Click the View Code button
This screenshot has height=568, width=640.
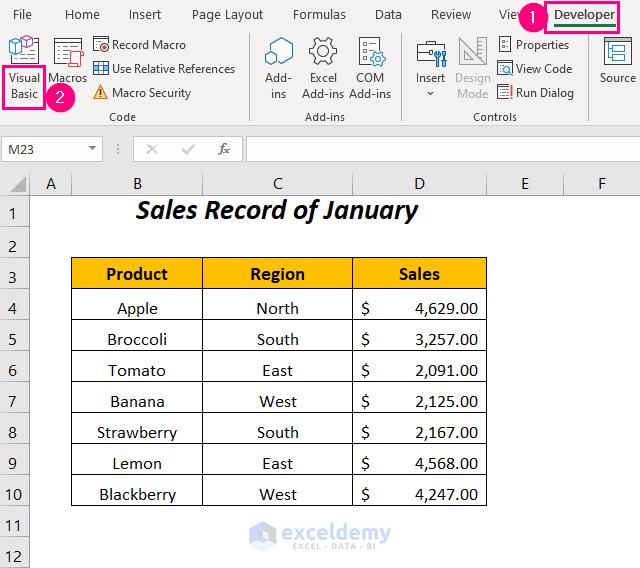(535, 69)
